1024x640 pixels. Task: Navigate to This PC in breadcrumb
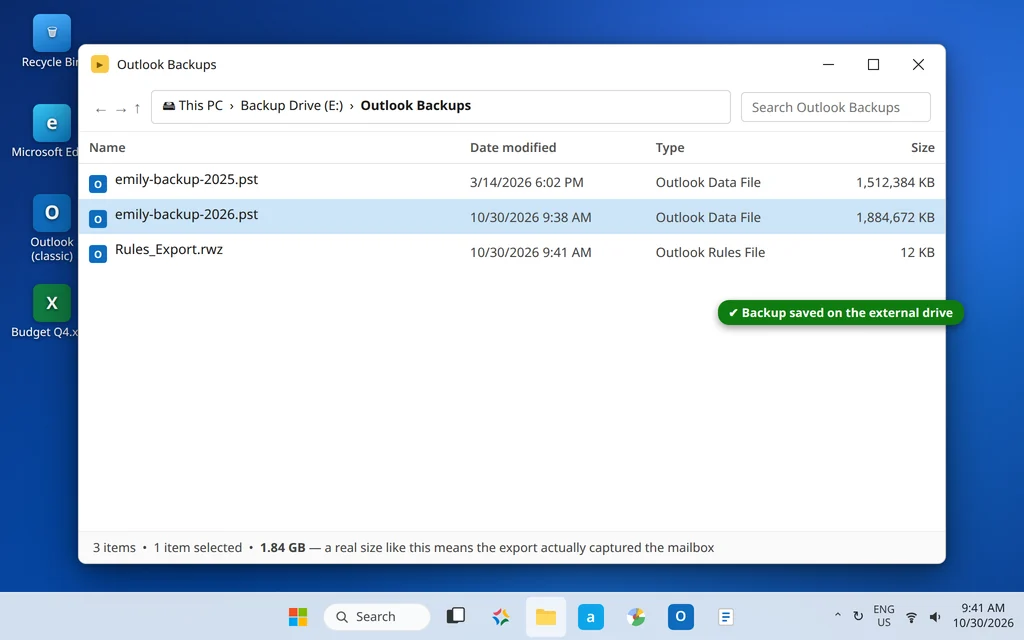point(200,106)
